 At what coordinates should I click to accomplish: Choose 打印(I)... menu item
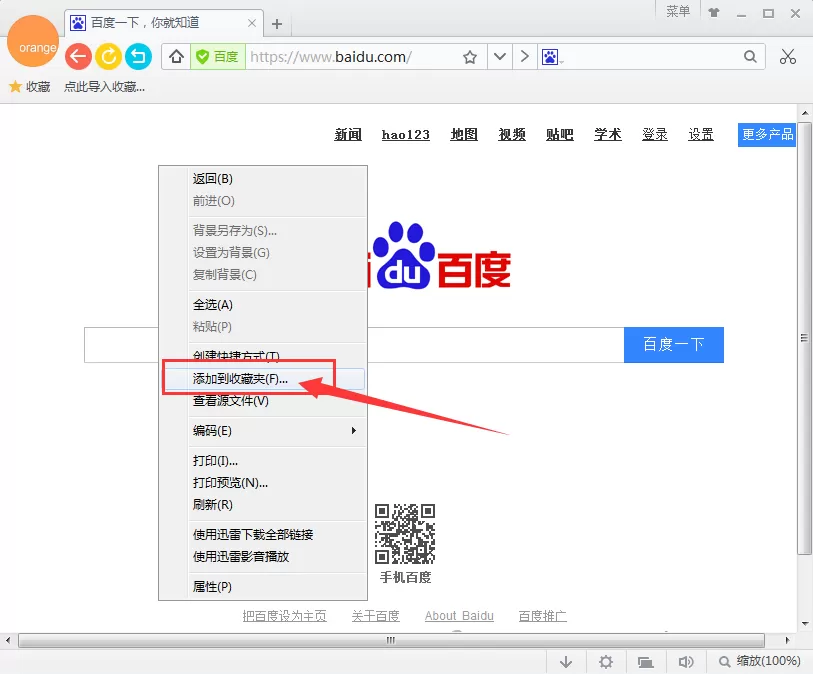[263, 461]
